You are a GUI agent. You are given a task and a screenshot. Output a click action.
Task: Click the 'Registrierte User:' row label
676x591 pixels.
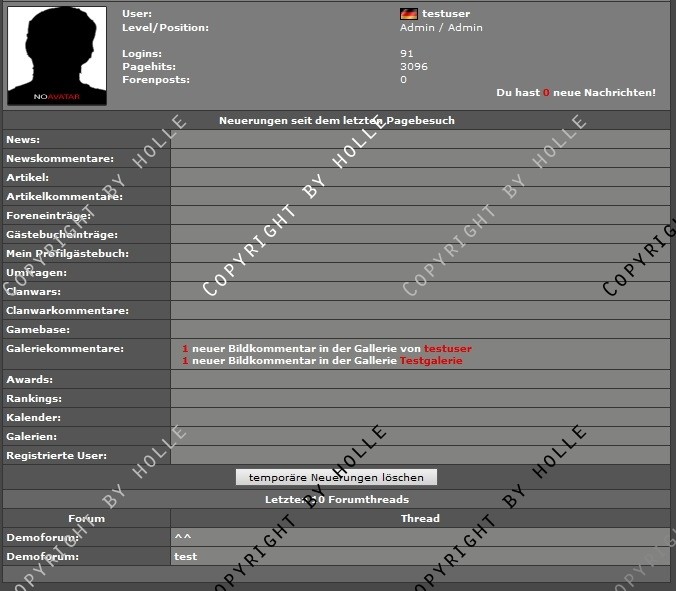pyautogui.click(x=56, y=455)
